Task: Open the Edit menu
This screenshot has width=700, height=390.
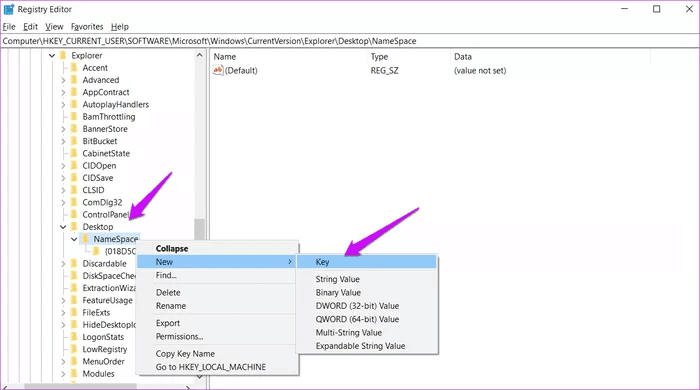Action: pyautogui.click(x=30, y=27)
